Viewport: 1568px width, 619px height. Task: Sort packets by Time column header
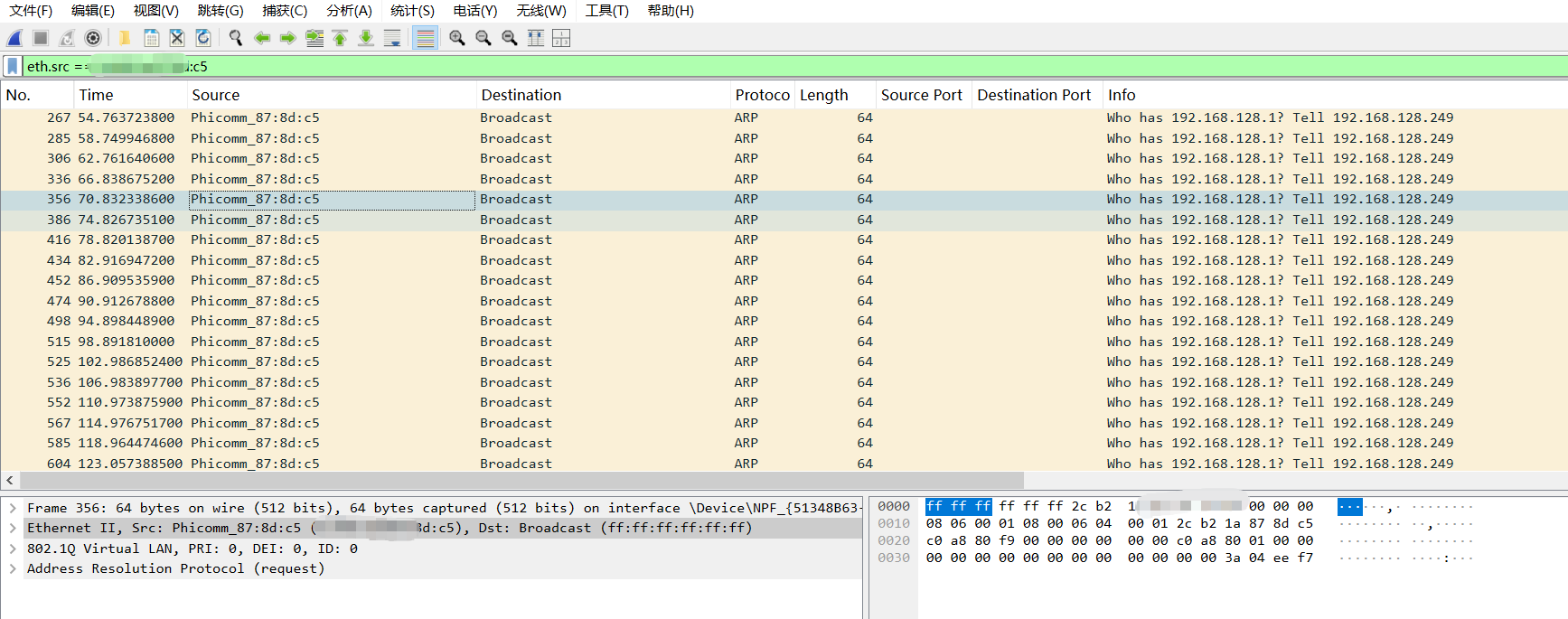coord(130,95)
